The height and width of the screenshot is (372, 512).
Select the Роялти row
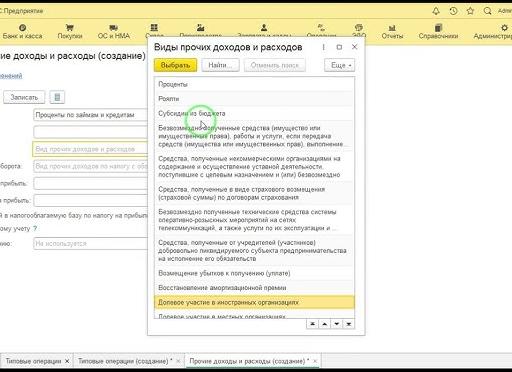(254, 99)
